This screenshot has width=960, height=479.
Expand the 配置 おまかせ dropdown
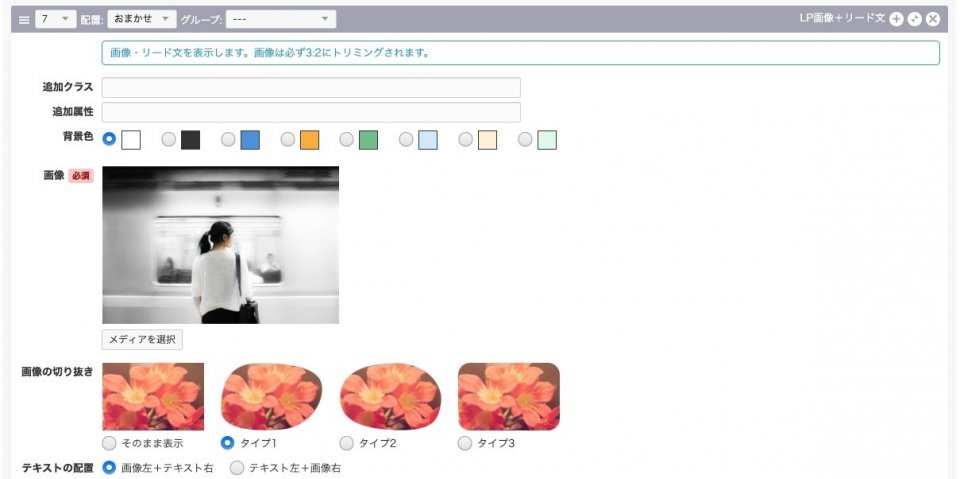[142, 19]
